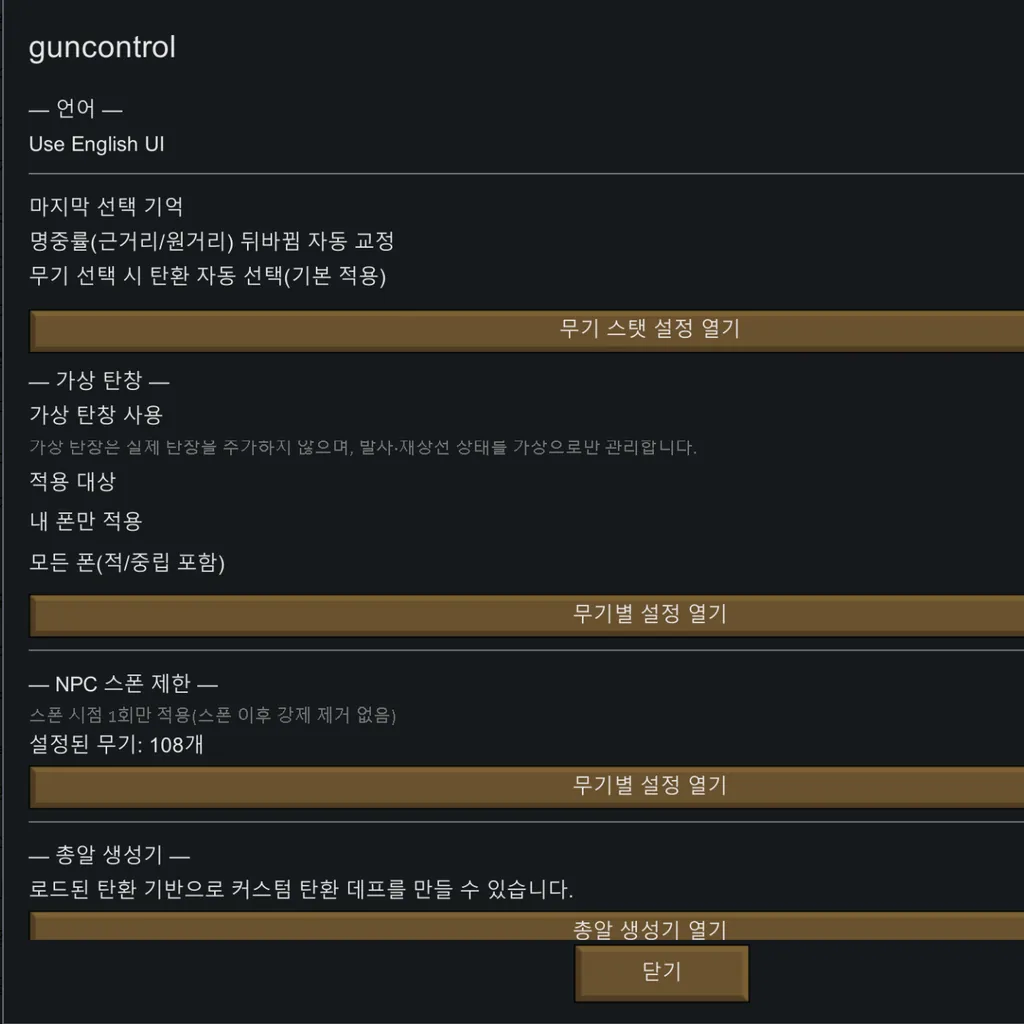The height and width of the screenshot is (1024, 1024).
Task: Enable the 가상 탄창 사용 option
Action: [96, 414]
